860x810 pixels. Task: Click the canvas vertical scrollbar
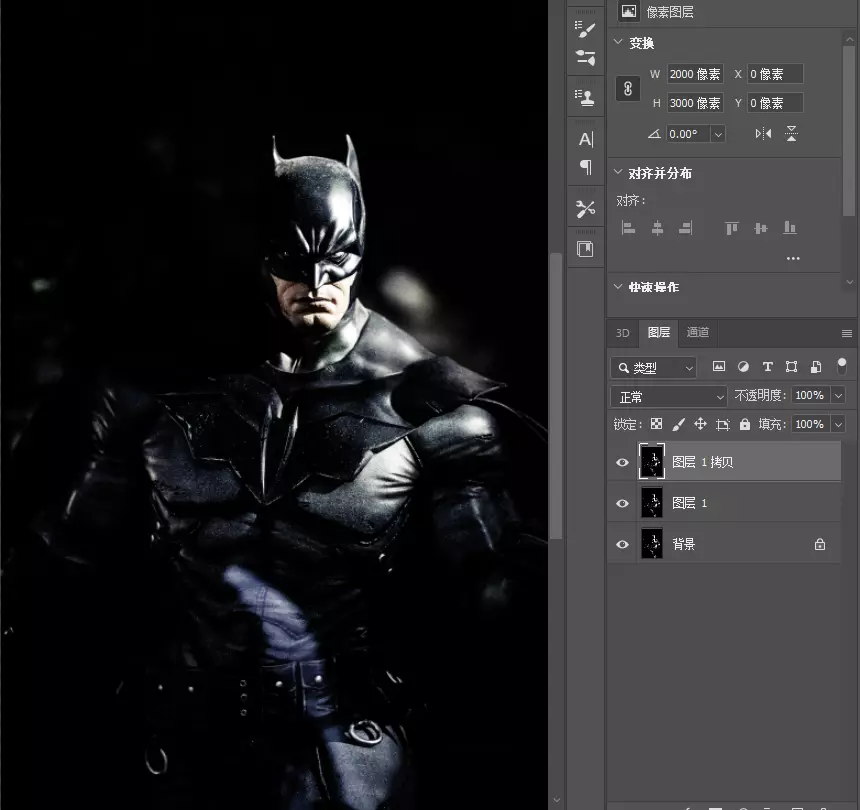pos(556,395)
